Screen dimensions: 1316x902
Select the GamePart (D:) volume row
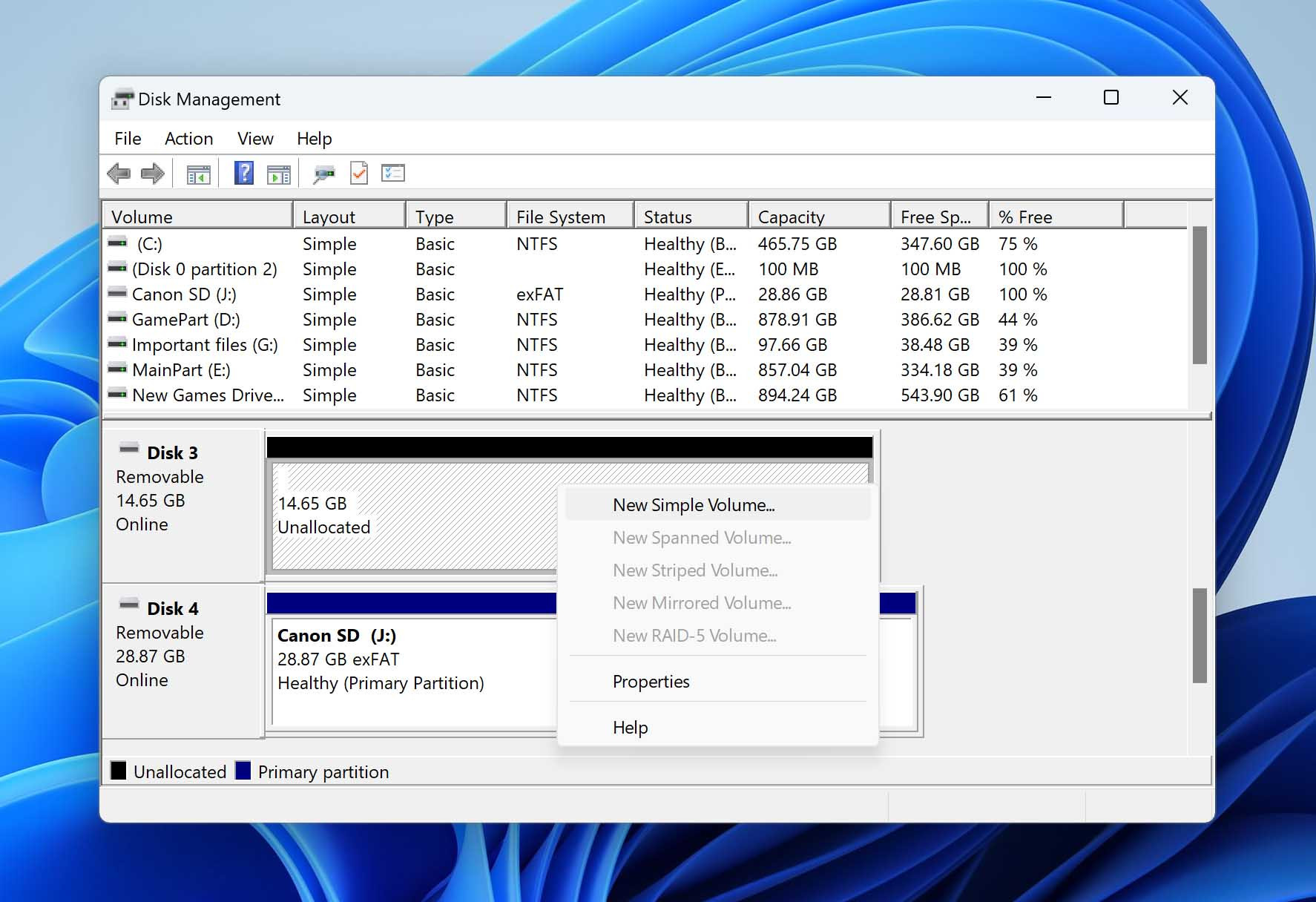tap(644, 320)
